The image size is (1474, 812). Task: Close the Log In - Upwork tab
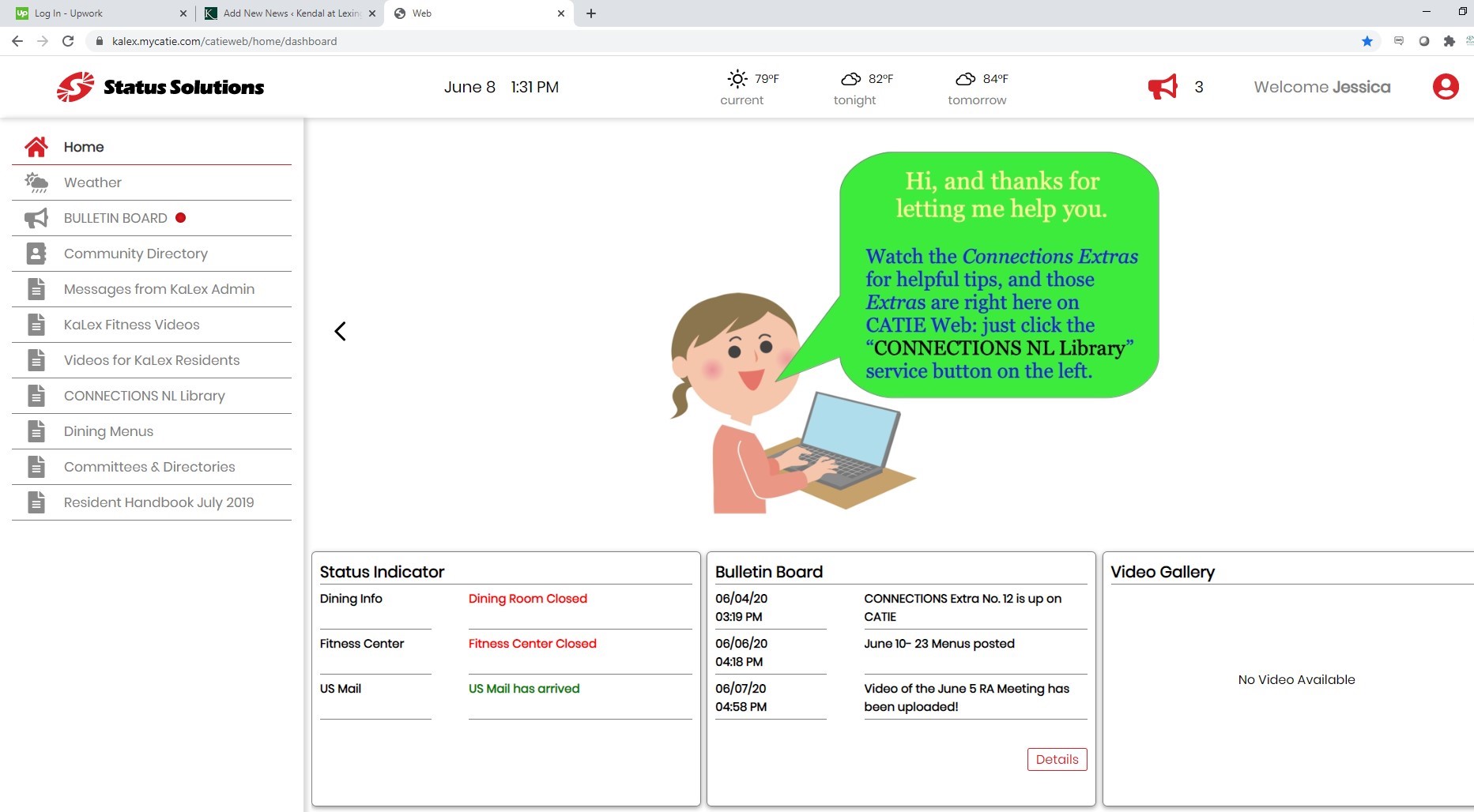tap(183, 13)
